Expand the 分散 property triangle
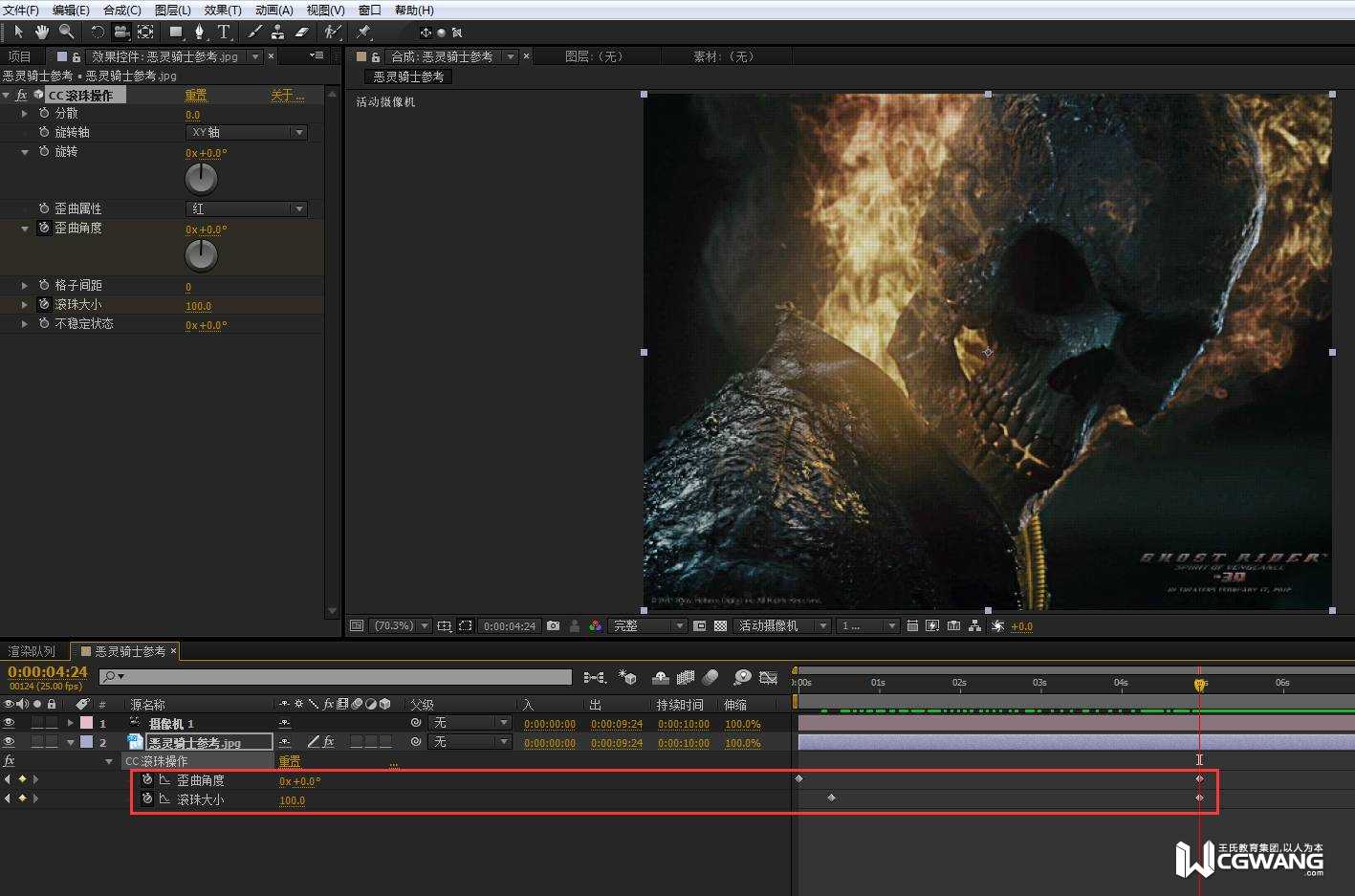 [25, 113]
